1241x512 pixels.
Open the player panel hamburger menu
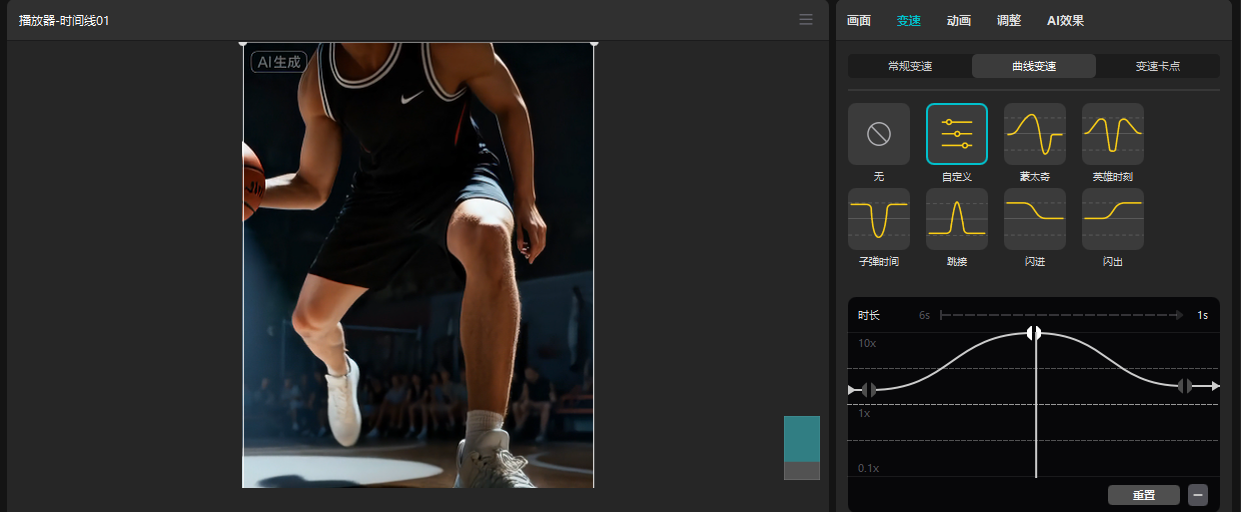point(806,20)
